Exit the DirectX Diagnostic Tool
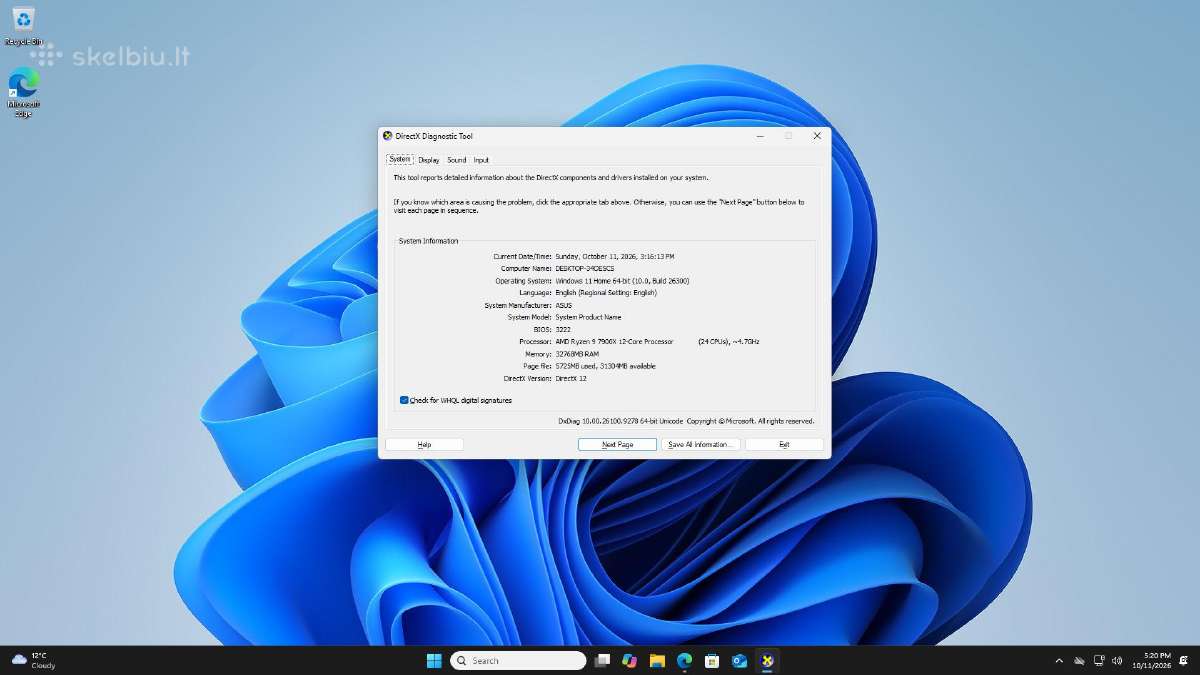The image size is (1200, 675). pos(784,444)
